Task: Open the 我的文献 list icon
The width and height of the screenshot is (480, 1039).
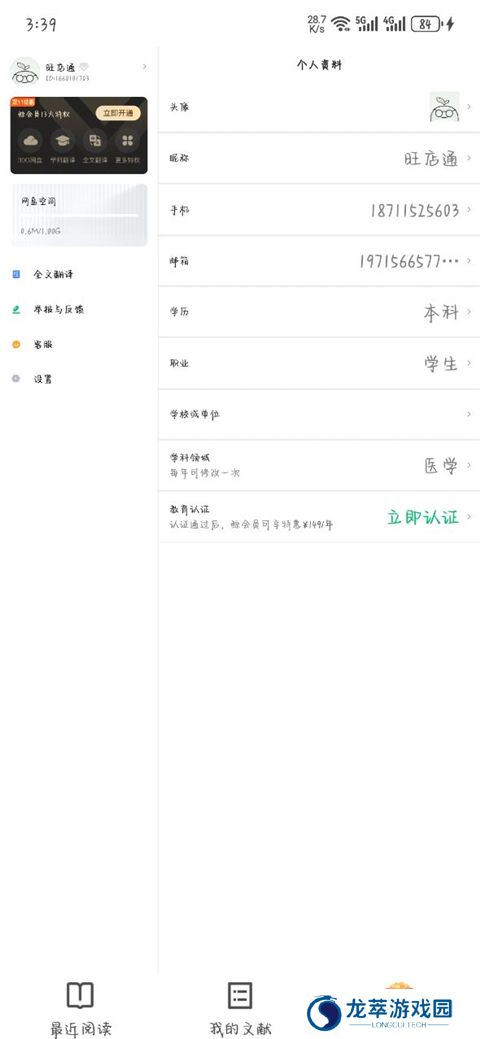Action: coord(240,995)
